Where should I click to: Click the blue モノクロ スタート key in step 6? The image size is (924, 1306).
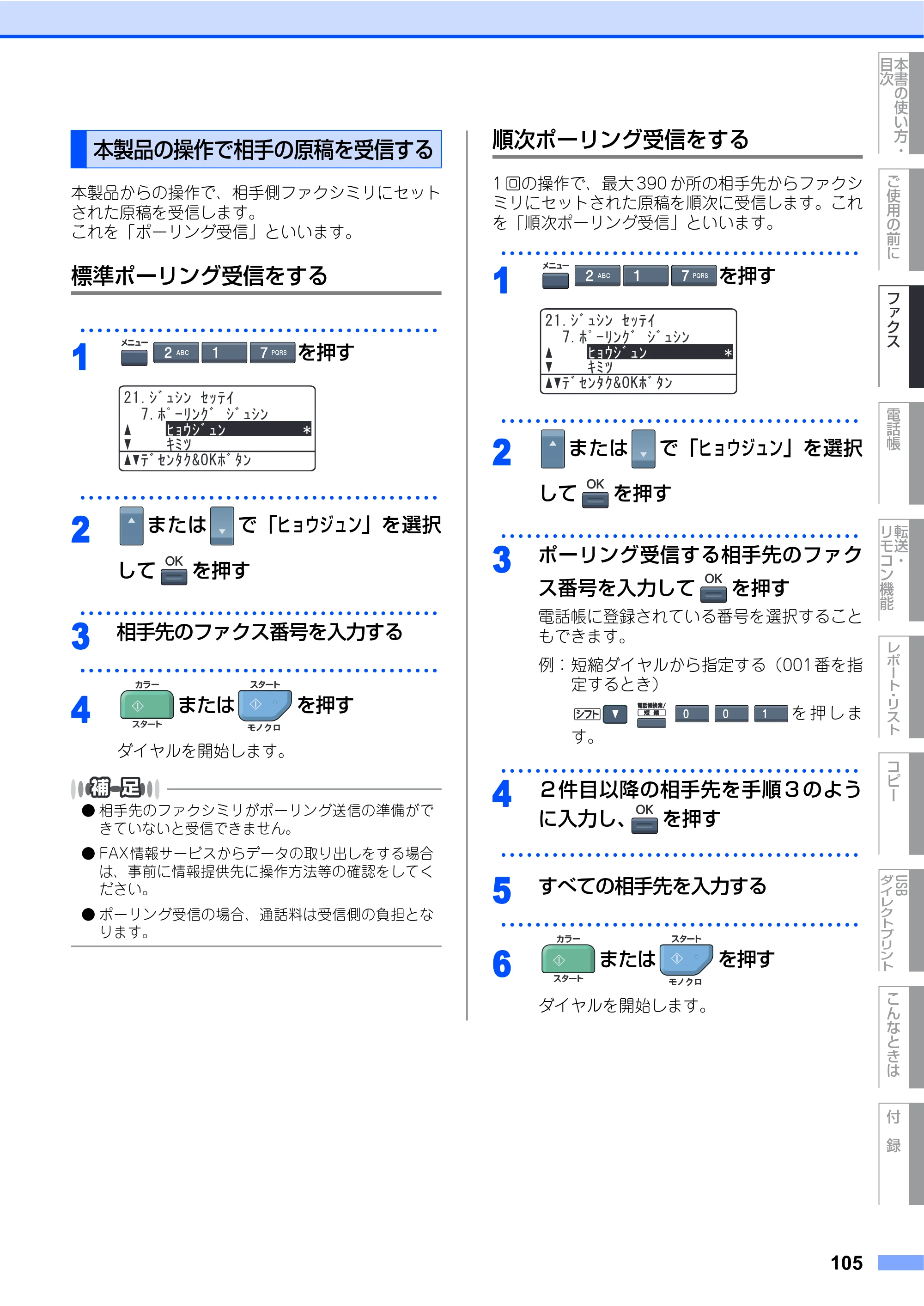click(x=686, y=959)
